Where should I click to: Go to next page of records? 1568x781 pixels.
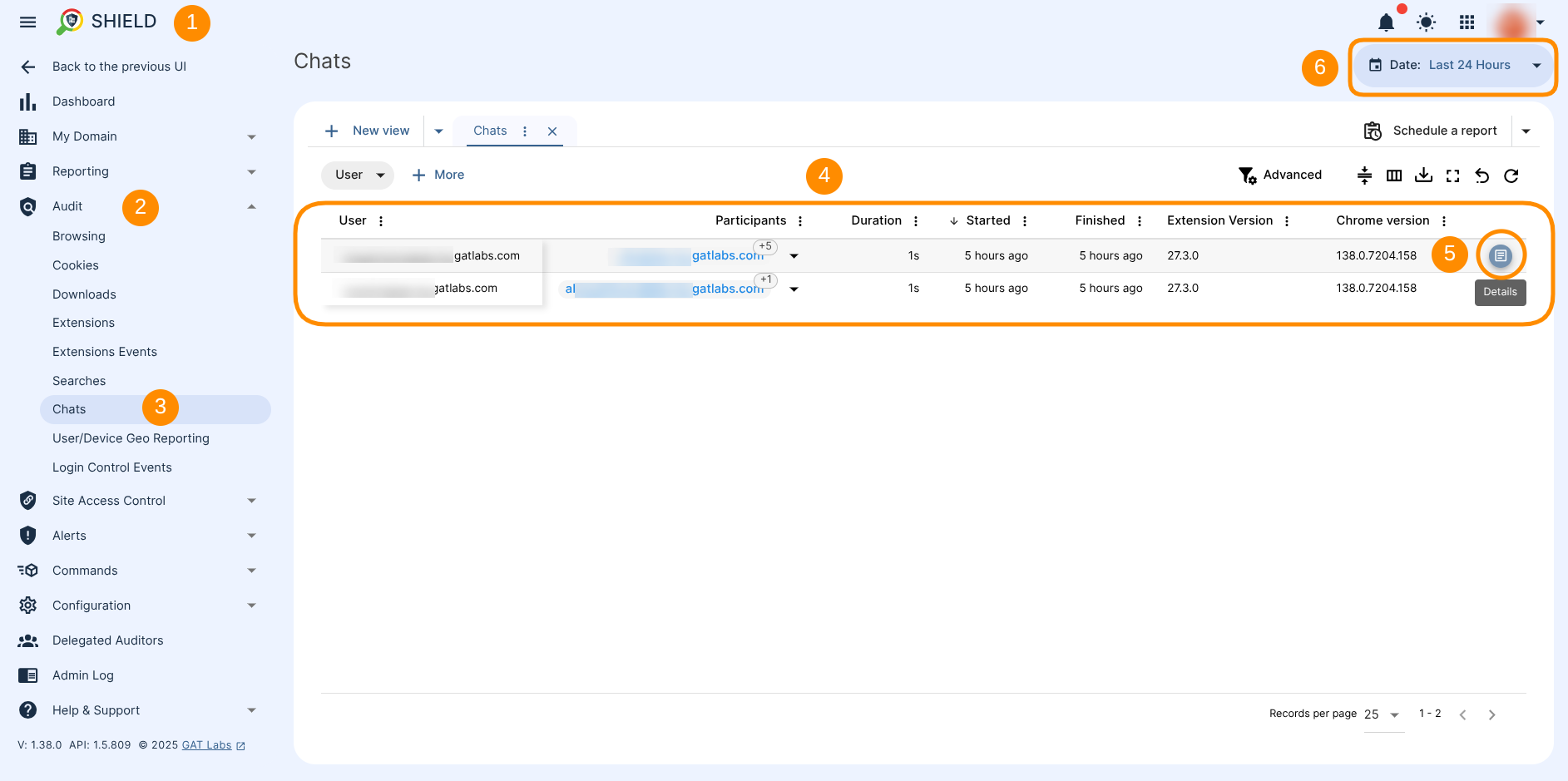pyautogui.click(x=1492, y=715)
